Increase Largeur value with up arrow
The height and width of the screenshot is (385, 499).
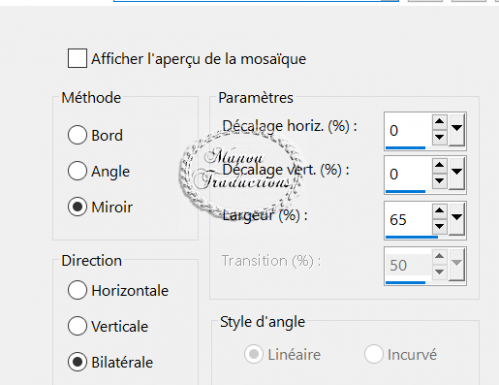point(439,211)
